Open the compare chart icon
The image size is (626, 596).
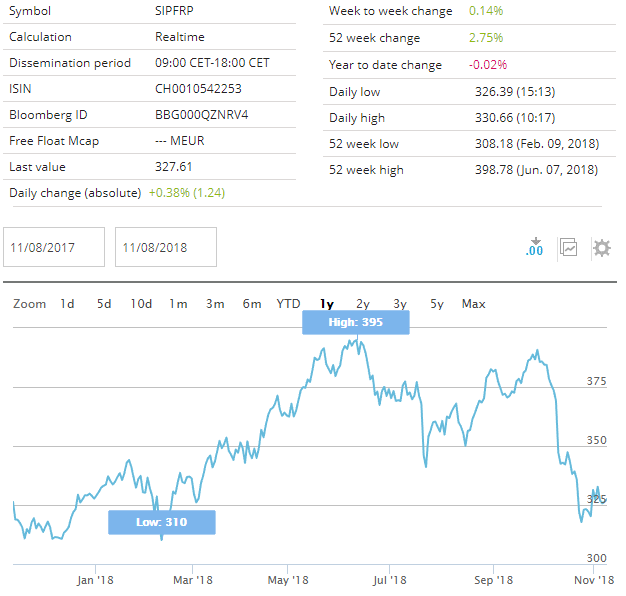pyautogui.click(x=568, y=248)
